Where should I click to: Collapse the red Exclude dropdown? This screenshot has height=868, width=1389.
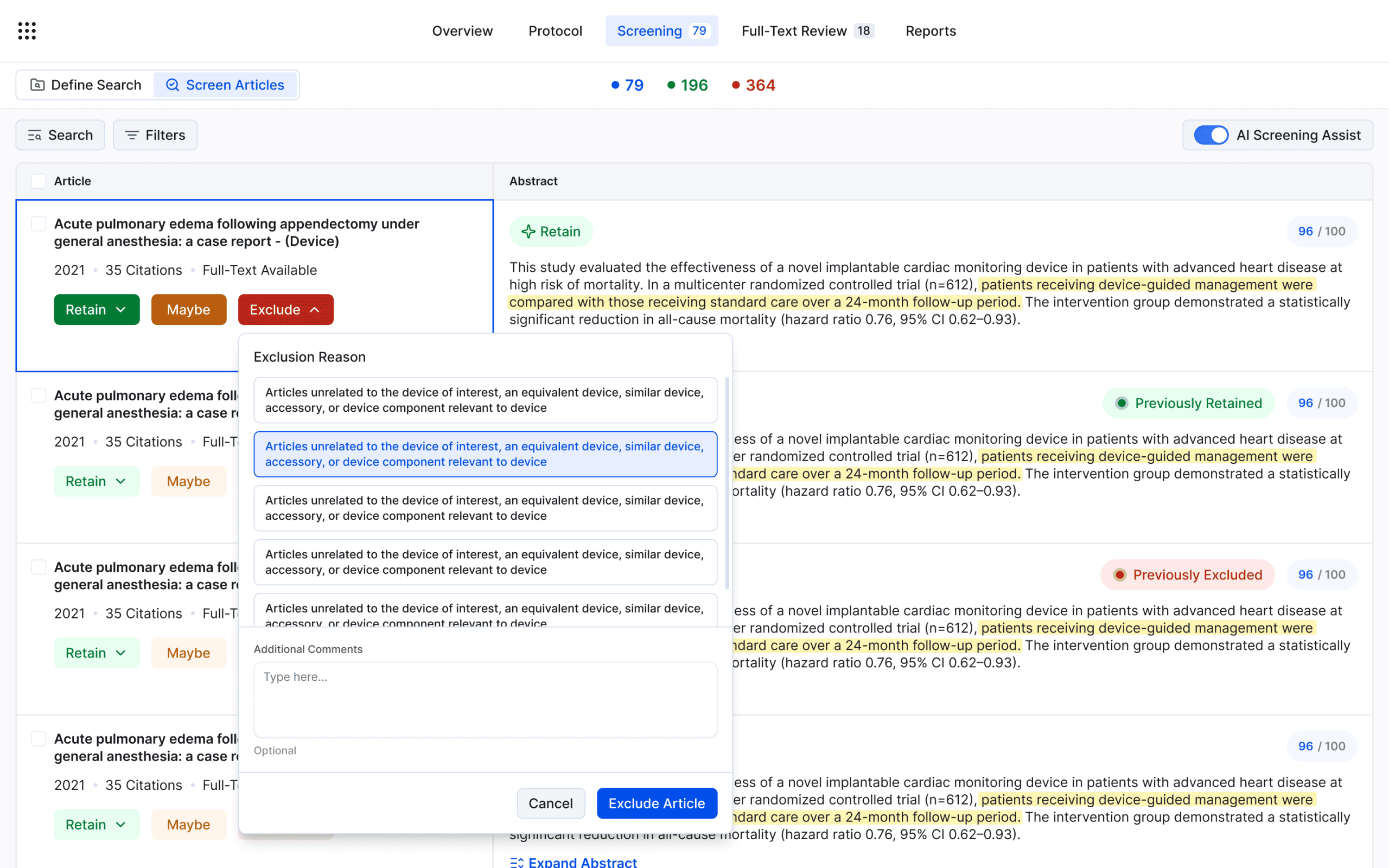coord(286,310)
